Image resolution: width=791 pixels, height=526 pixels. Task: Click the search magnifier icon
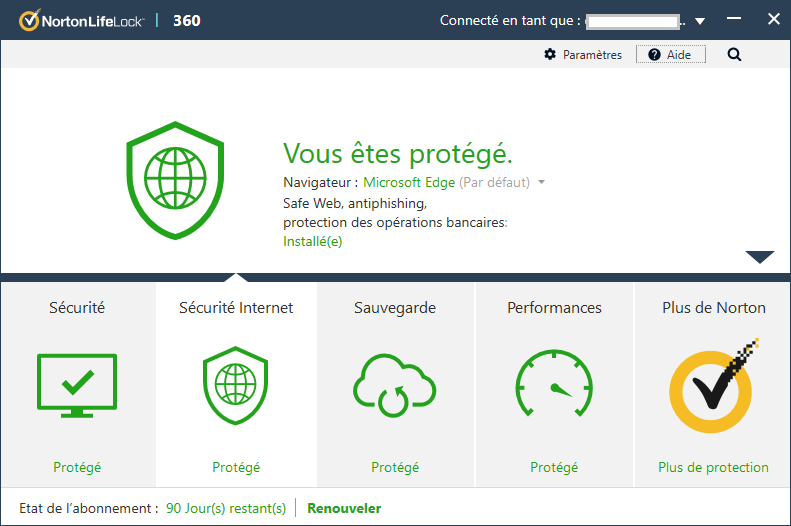coord(734,54)
